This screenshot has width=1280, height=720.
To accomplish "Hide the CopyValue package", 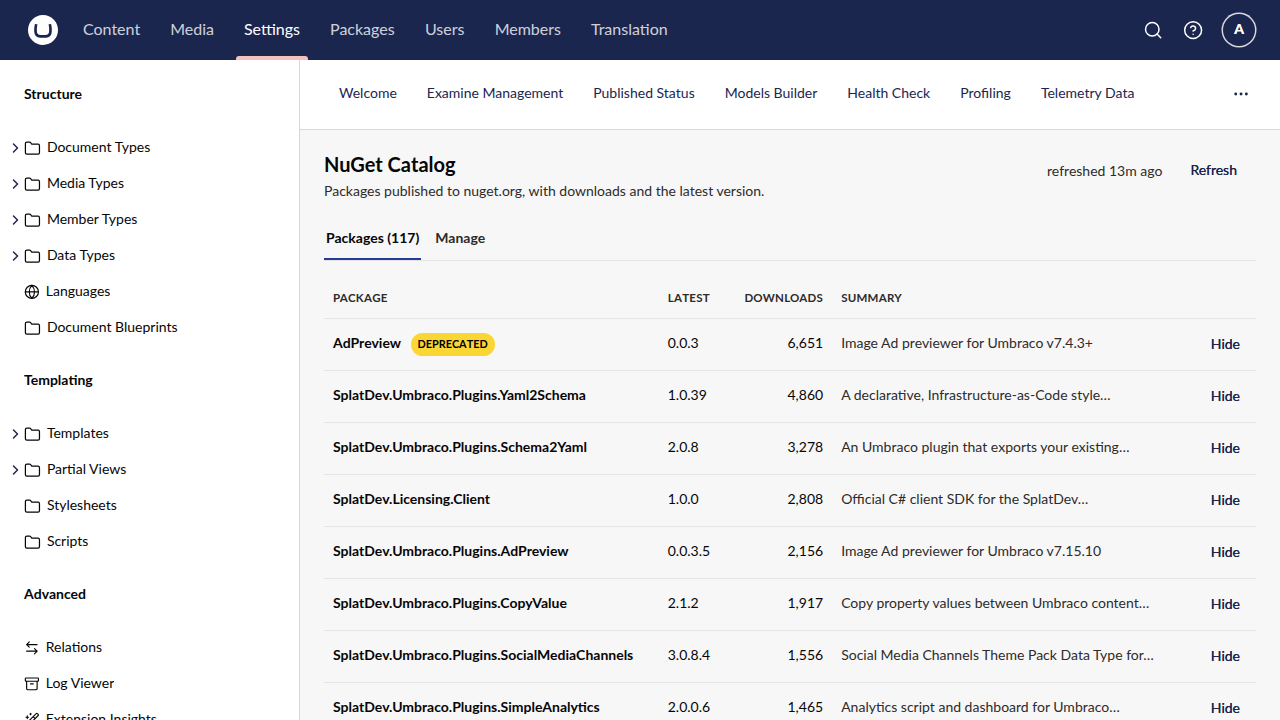I will pyautogui.click(x=1225, y=604).
